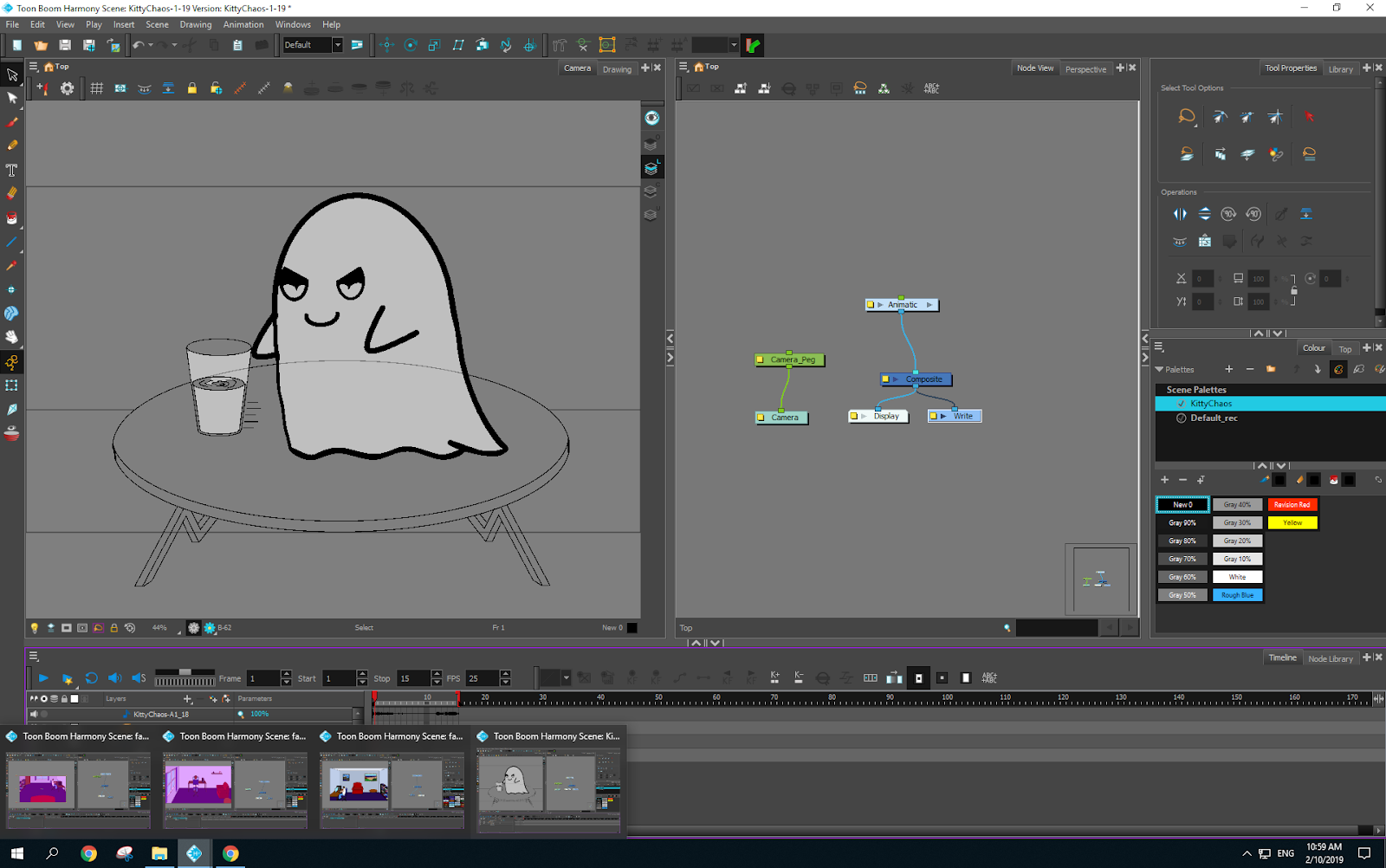The width and height of the screenshot is (1386, 868).
Task: Switch to the Node Library tab
Action: [1330, 658]
